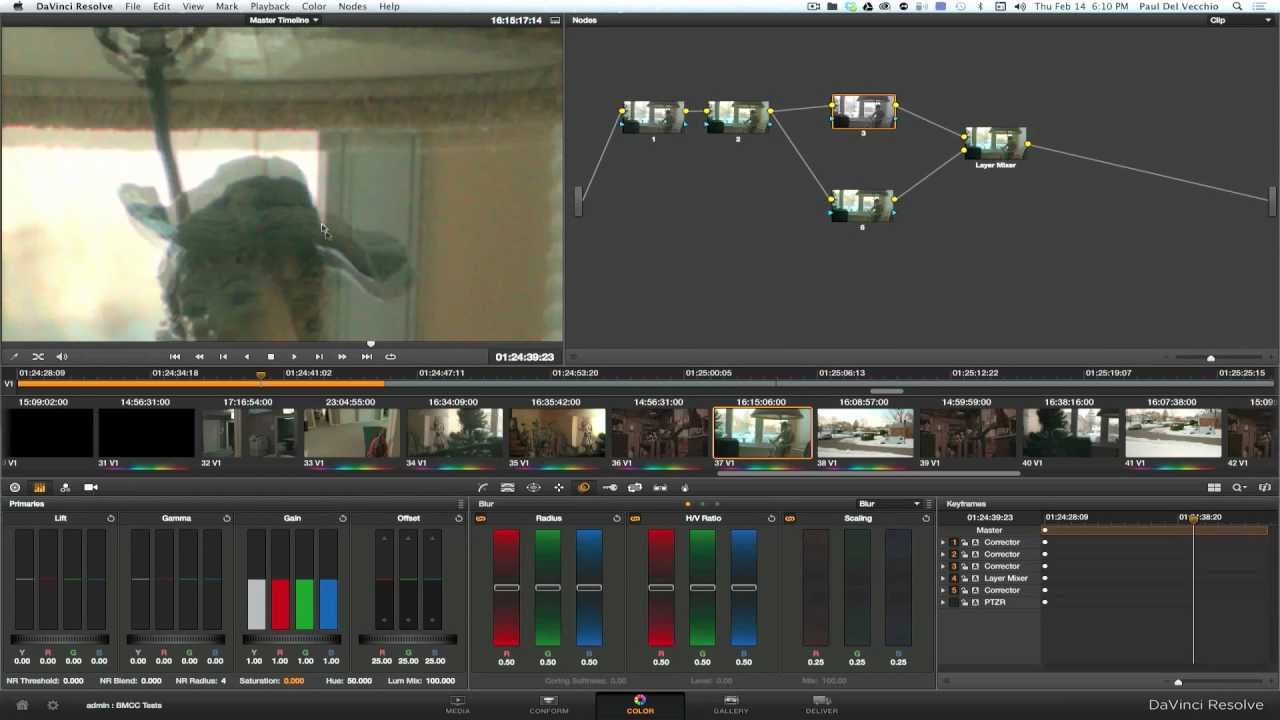
Task: Open the Blur mode dropdown
Action: tap(889, 504)
